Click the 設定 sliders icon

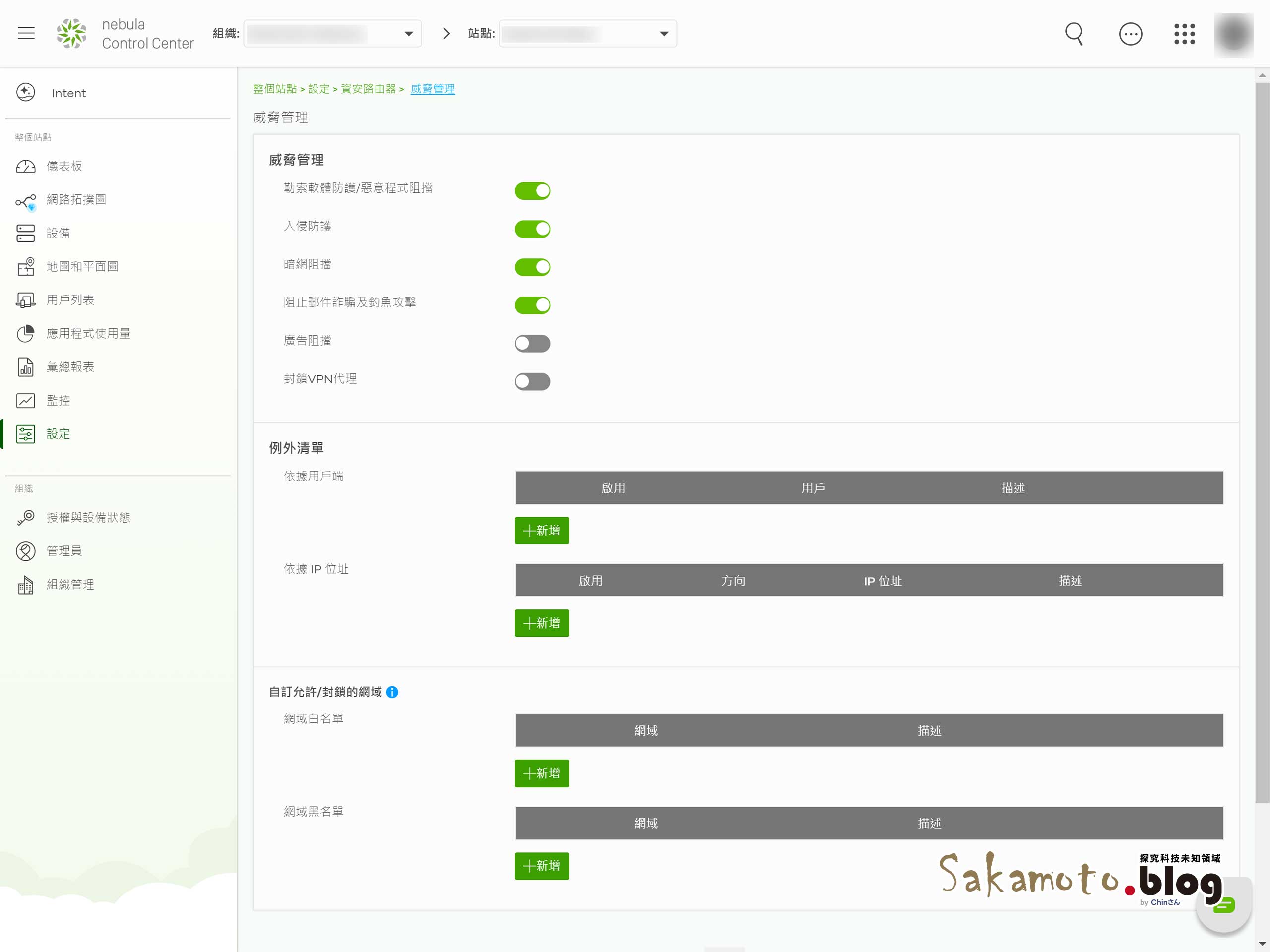click(x=26, y=434)
